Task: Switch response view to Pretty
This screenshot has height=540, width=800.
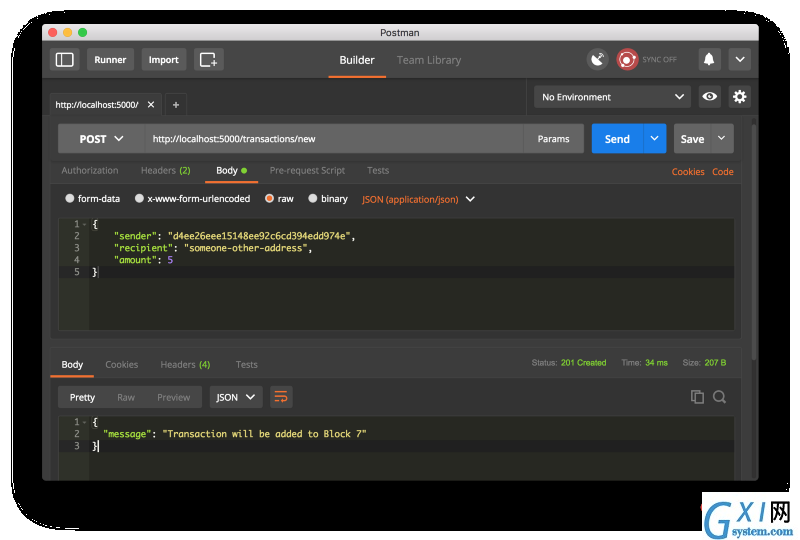Action: (82, 397)
